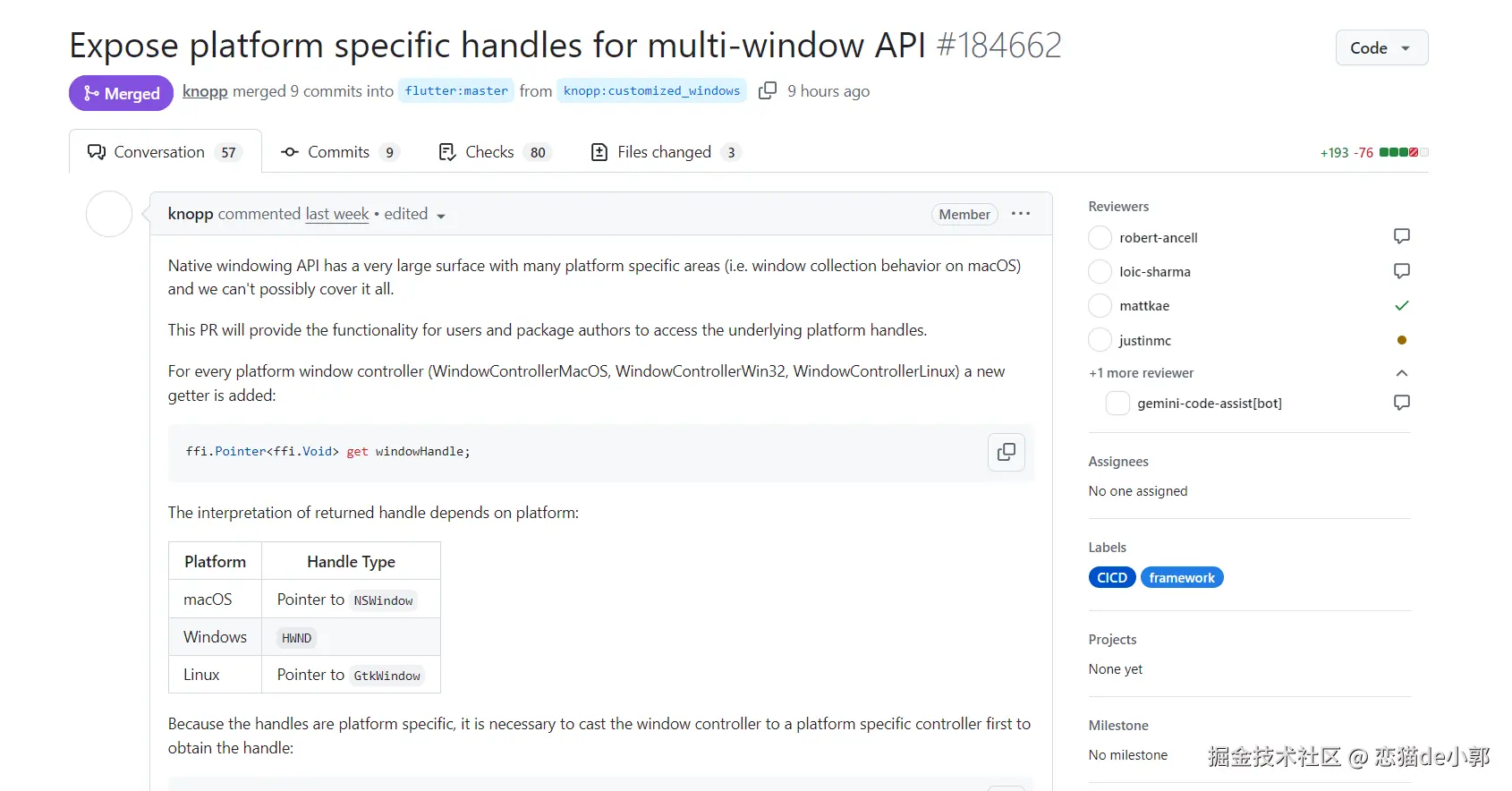Image resolution: width=1512 pixels, height=791 pixels.
Task: Open knopp's avatar next to comment
Action: pos(109,215)
